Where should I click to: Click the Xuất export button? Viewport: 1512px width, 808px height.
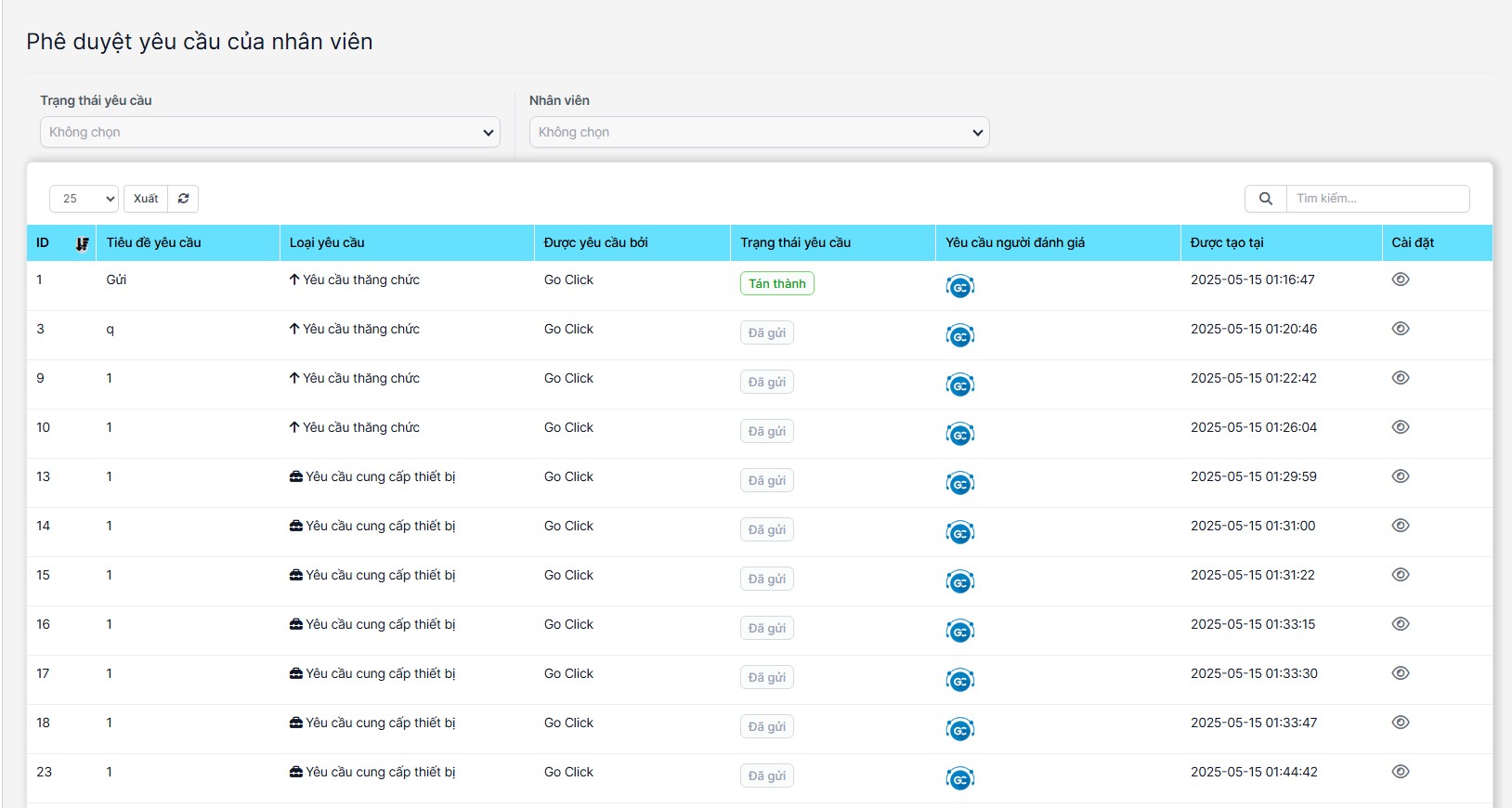[146, 199]
